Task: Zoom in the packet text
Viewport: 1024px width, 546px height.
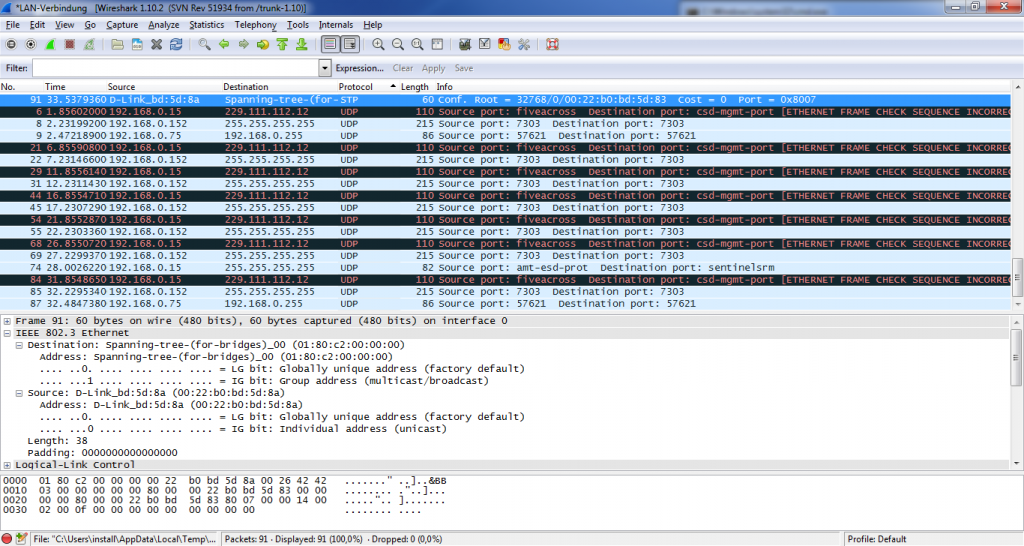Action: (378, 44)
